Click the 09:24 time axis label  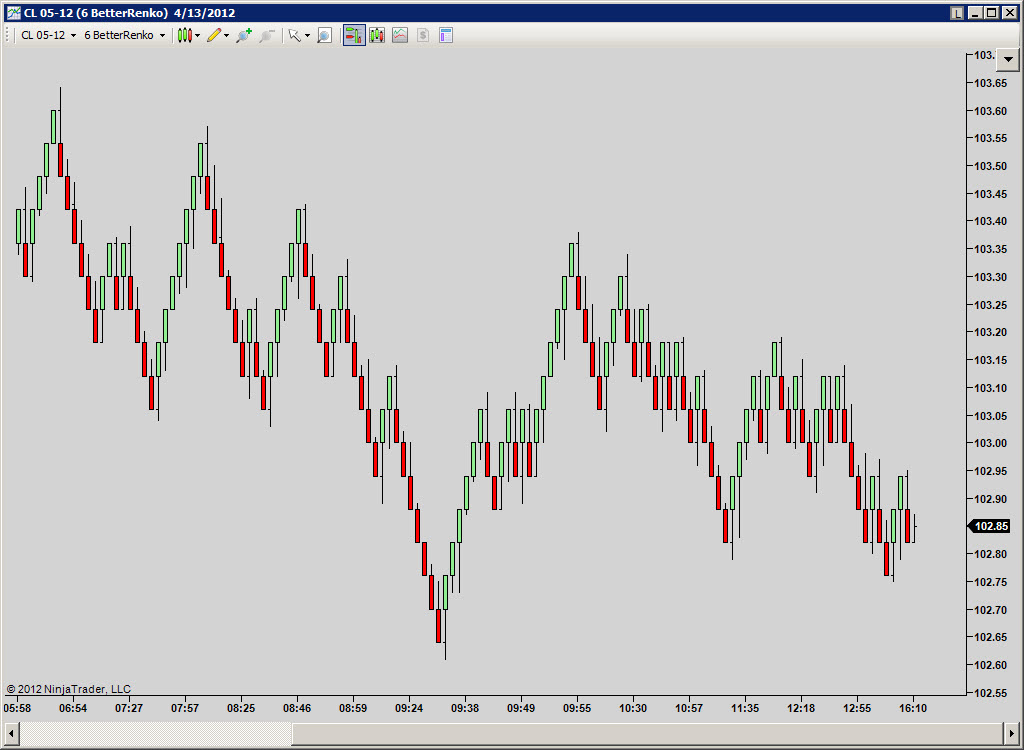[409, 708]
